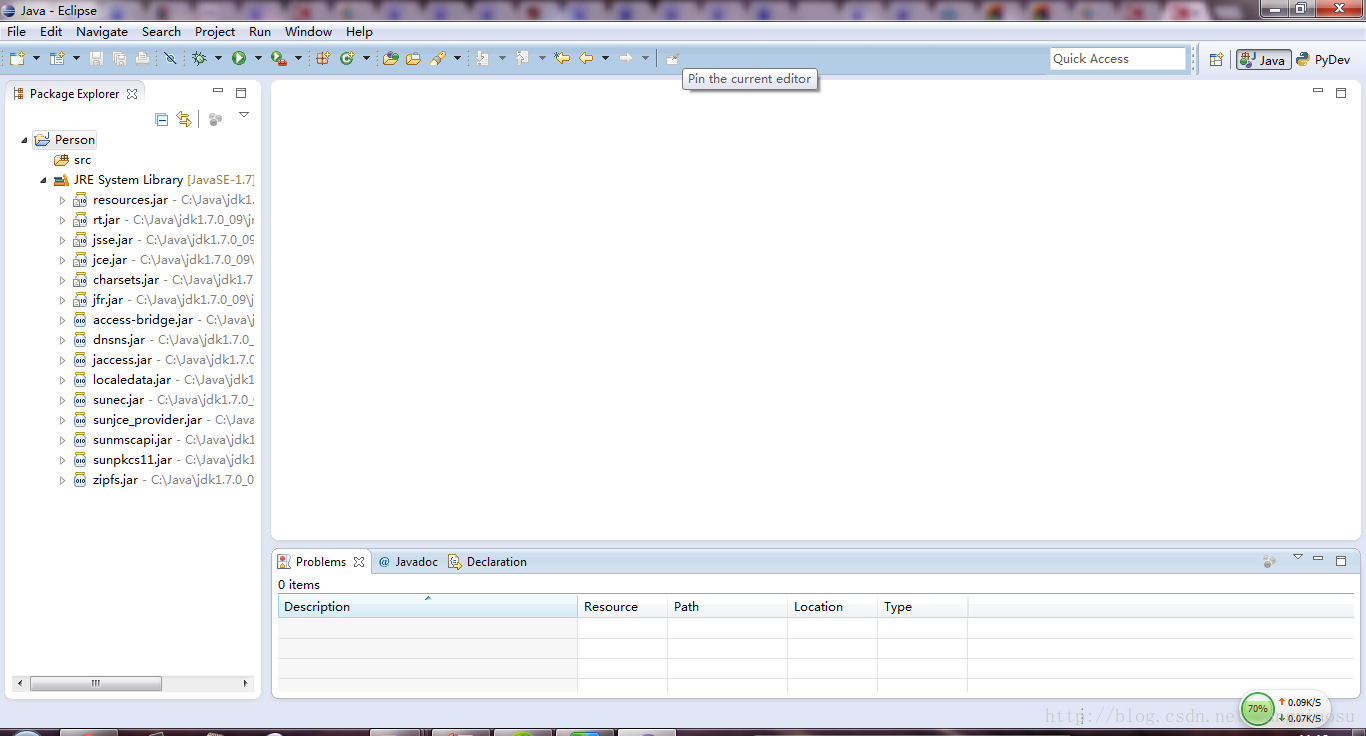1366x736 pixels.
Task: Minimize the Package Explorer view
Action: (x=218, y=92)
